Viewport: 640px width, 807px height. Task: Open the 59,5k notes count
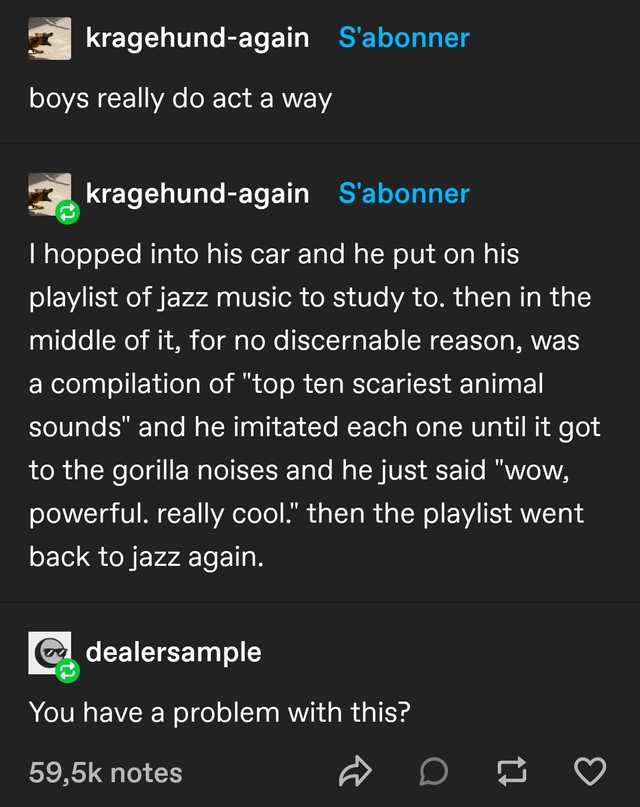point(106,772)
